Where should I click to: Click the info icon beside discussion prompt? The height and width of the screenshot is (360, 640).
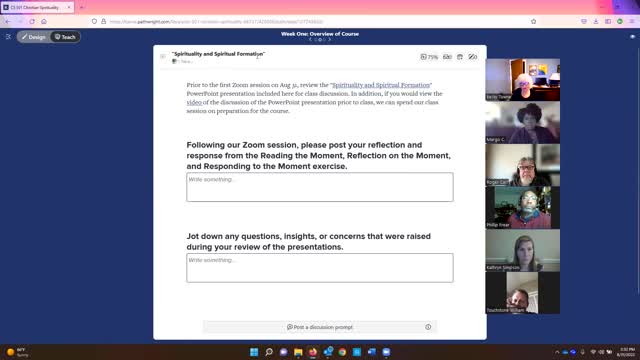(x=428, y=327)
